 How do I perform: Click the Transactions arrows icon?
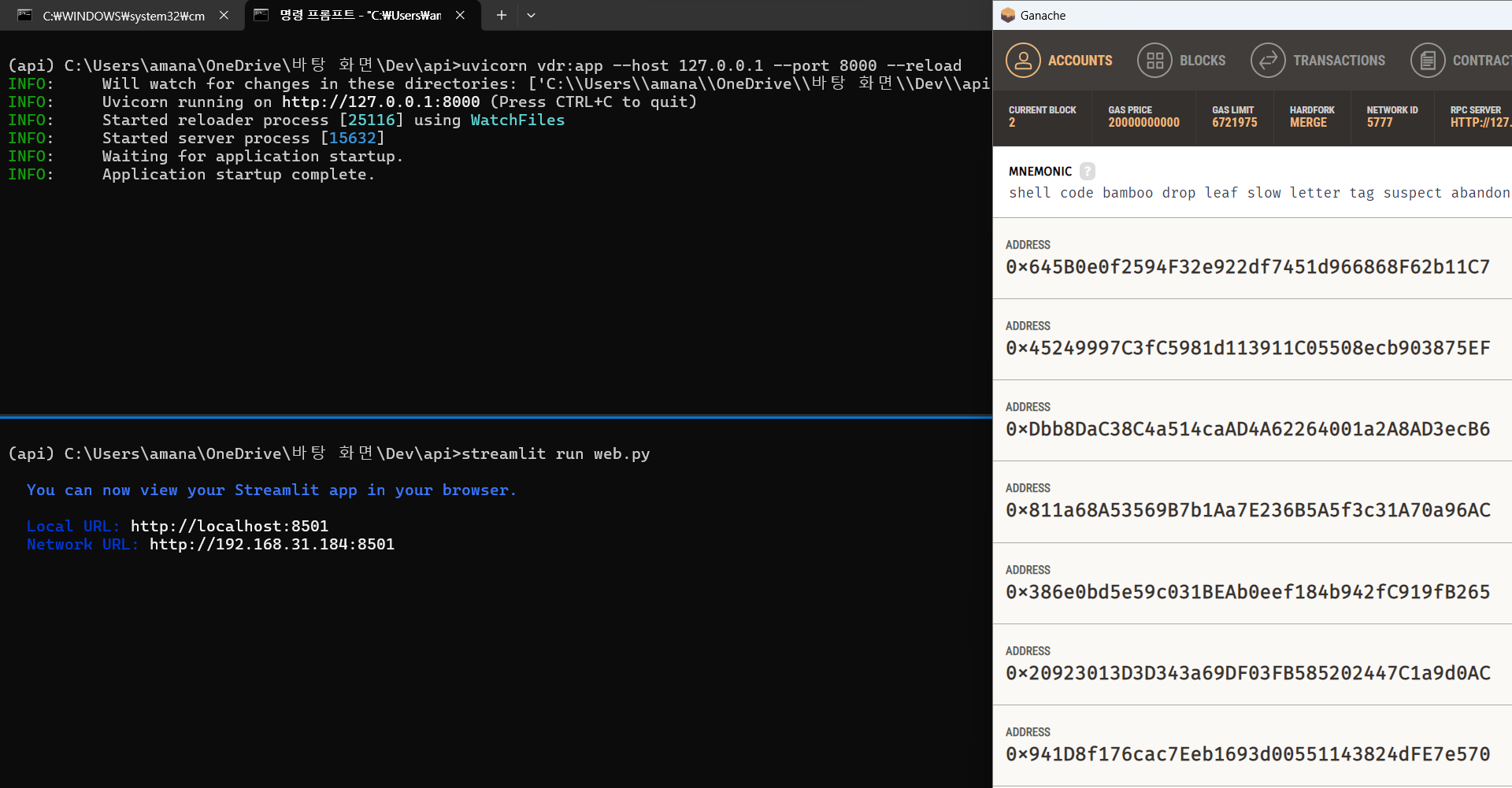[1268, 61]
